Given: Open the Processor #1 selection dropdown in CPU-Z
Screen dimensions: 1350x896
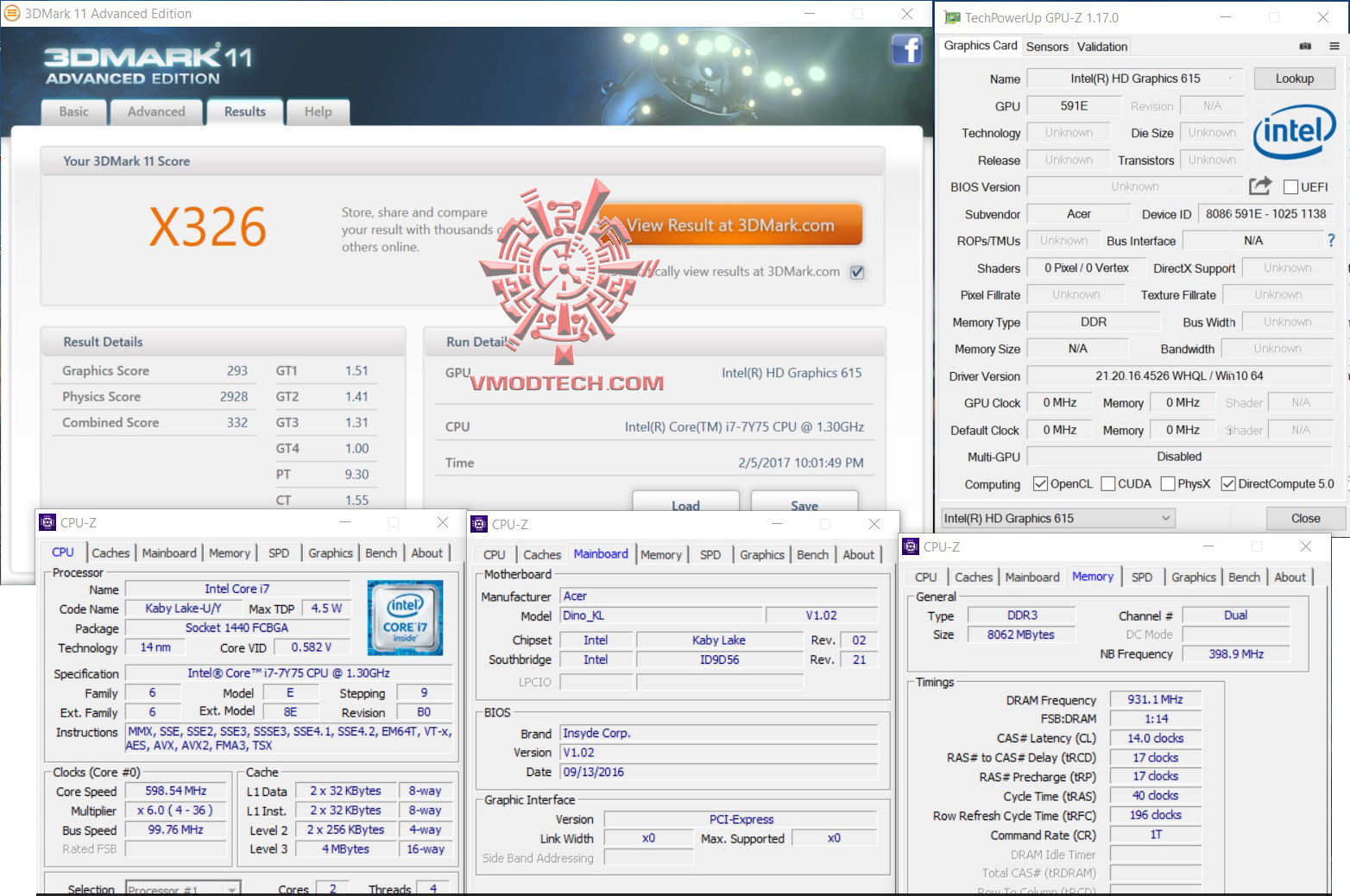Looking at the screenshot, I should (x=183, y=889).
